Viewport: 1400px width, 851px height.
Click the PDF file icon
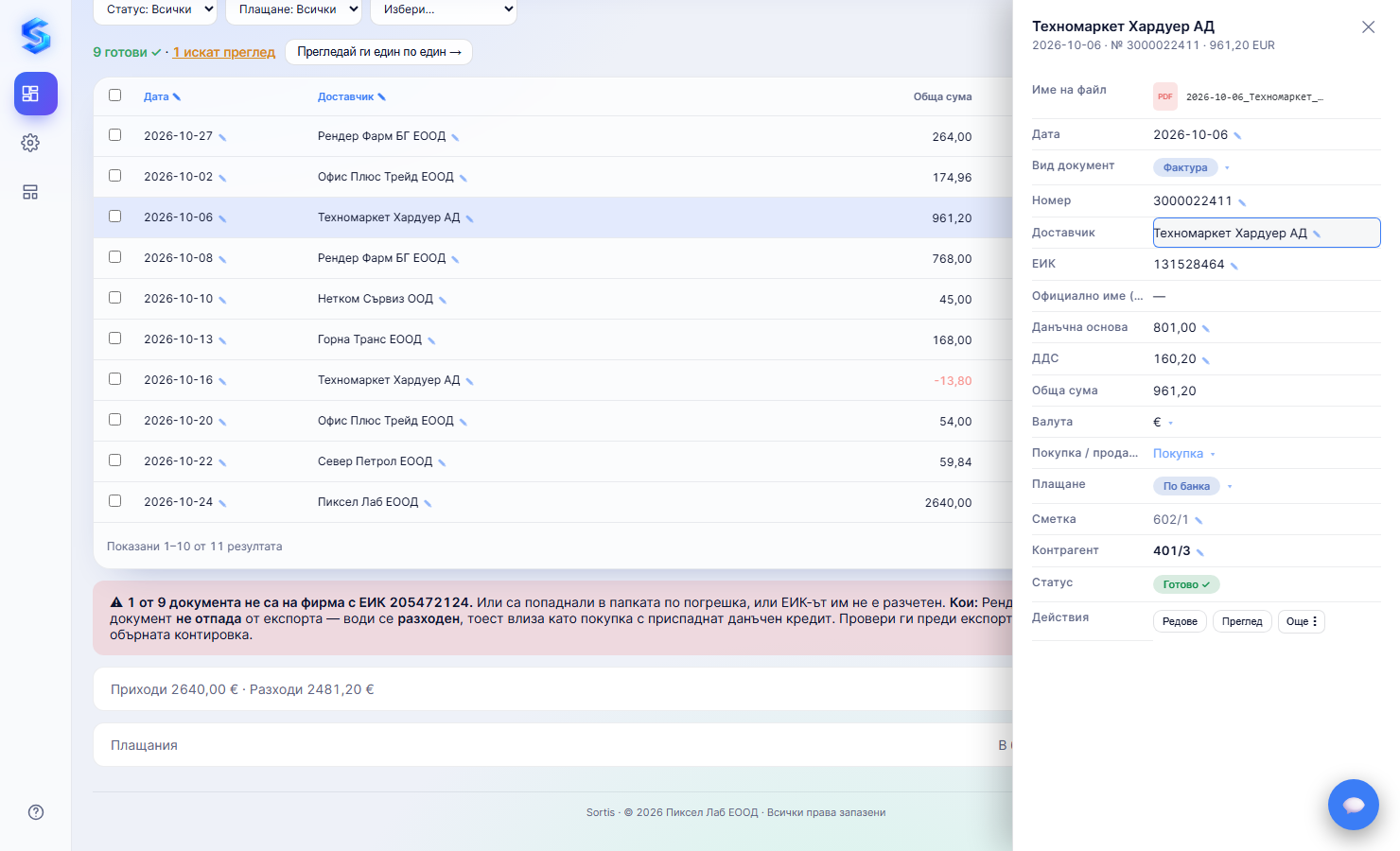[x=1165, y=96]
